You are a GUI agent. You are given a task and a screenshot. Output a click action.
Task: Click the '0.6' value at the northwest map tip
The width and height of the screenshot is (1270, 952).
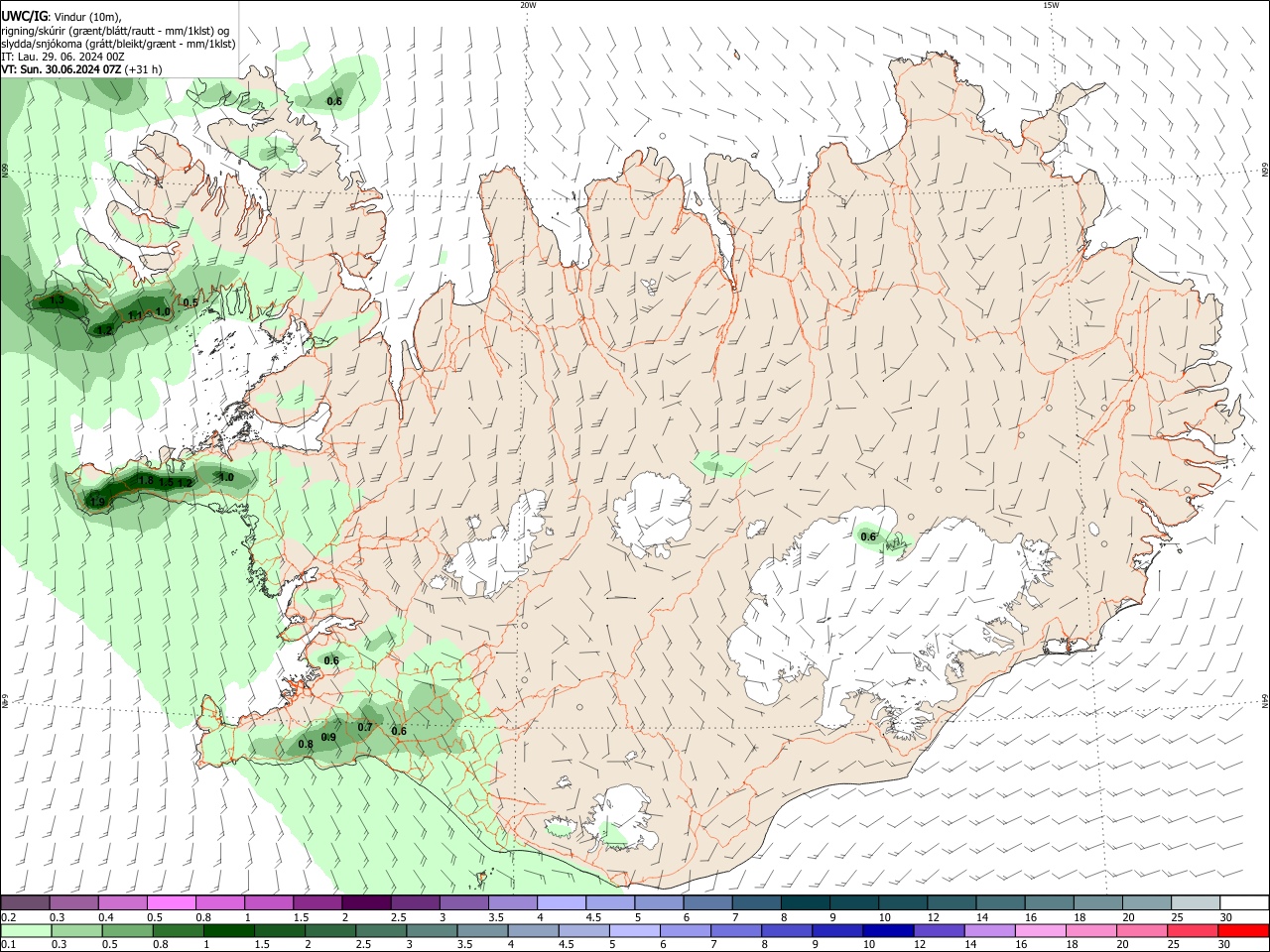(x=334, y=101)
